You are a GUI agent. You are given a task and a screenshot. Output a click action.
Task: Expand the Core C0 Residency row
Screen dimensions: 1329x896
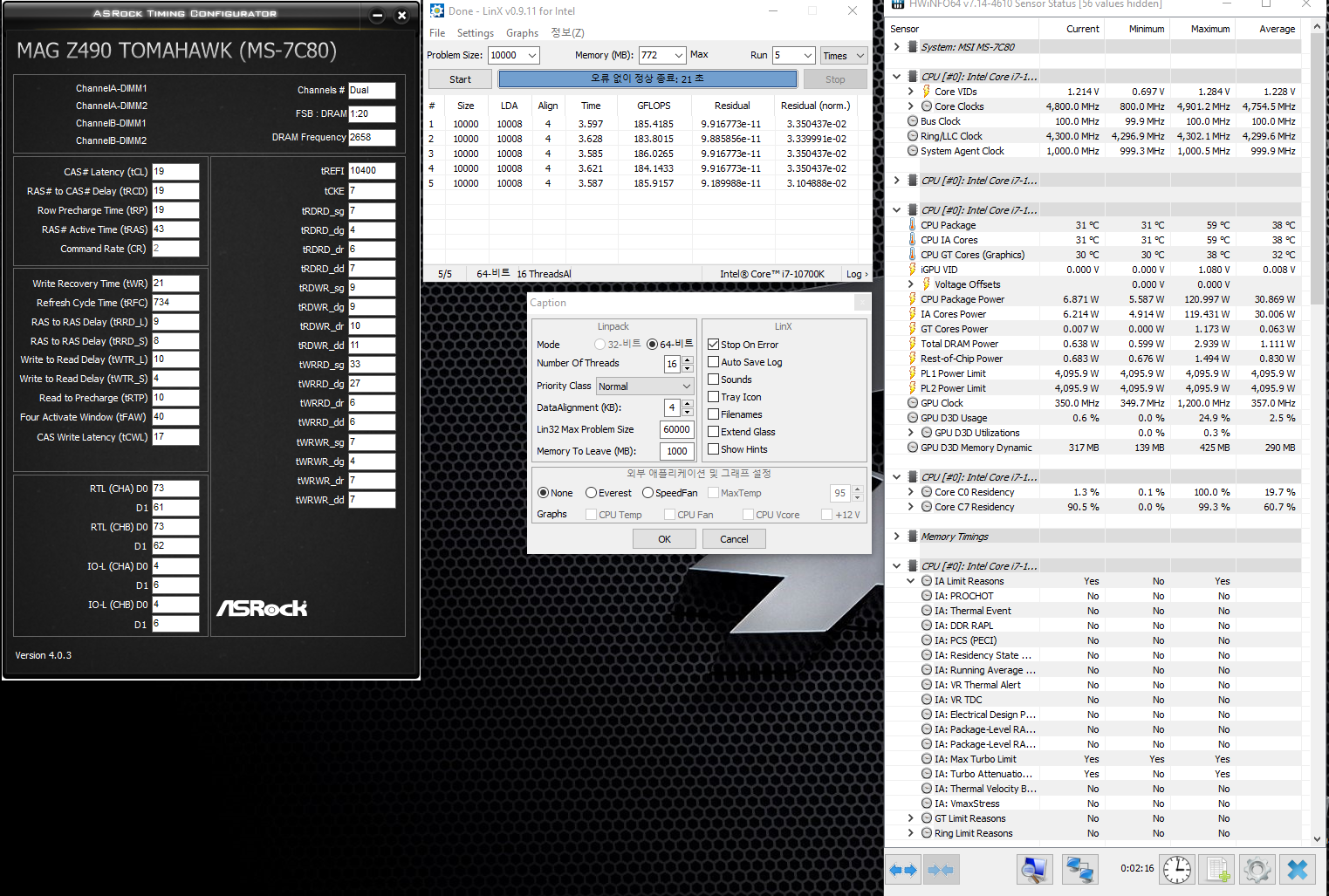[x=910, y=492]
